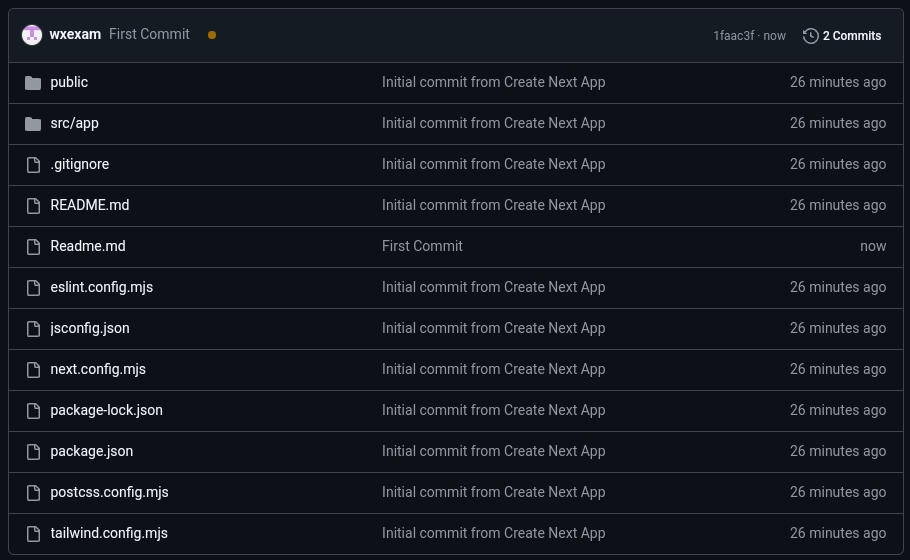Click the orange pending status dot
The height and width of the screenshot is (560, 910).
coord(212,35)
